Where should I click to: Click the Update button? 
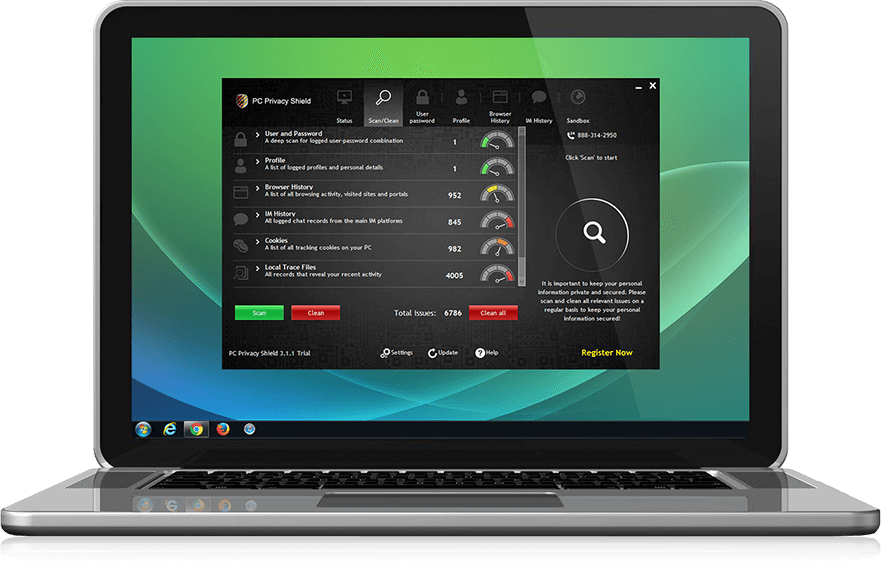point(443,353)
